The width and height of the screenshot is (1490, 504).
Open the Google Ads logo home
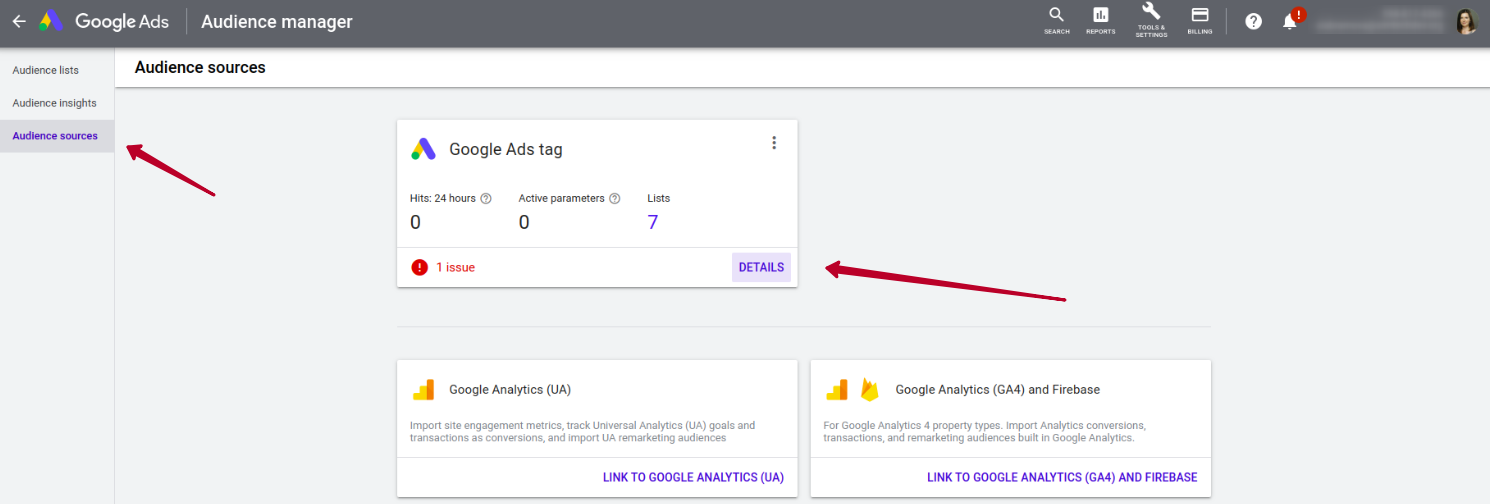coord(51,21)
